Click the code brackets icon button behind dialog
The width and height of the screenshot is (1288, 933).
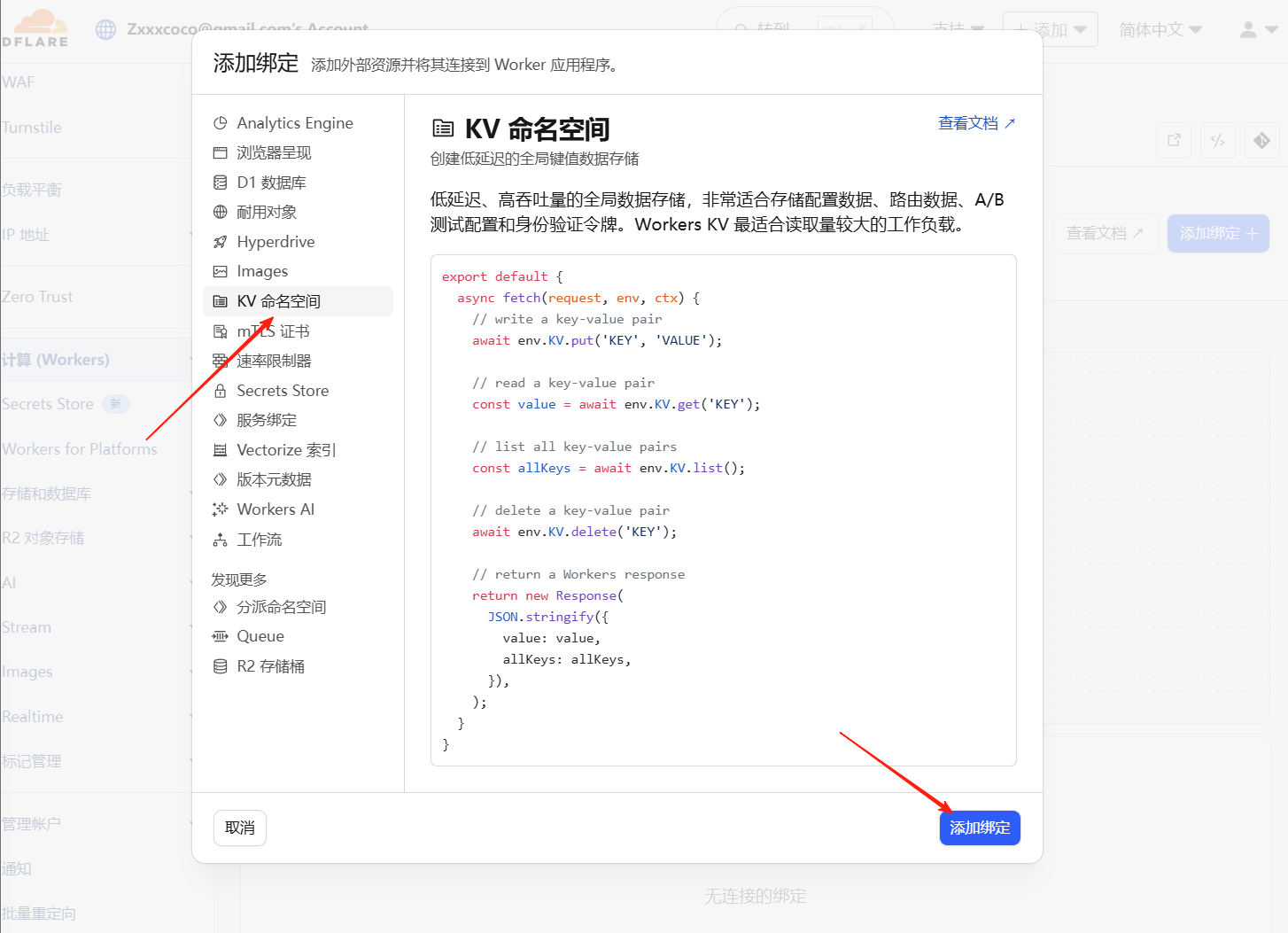[1218, 140]
